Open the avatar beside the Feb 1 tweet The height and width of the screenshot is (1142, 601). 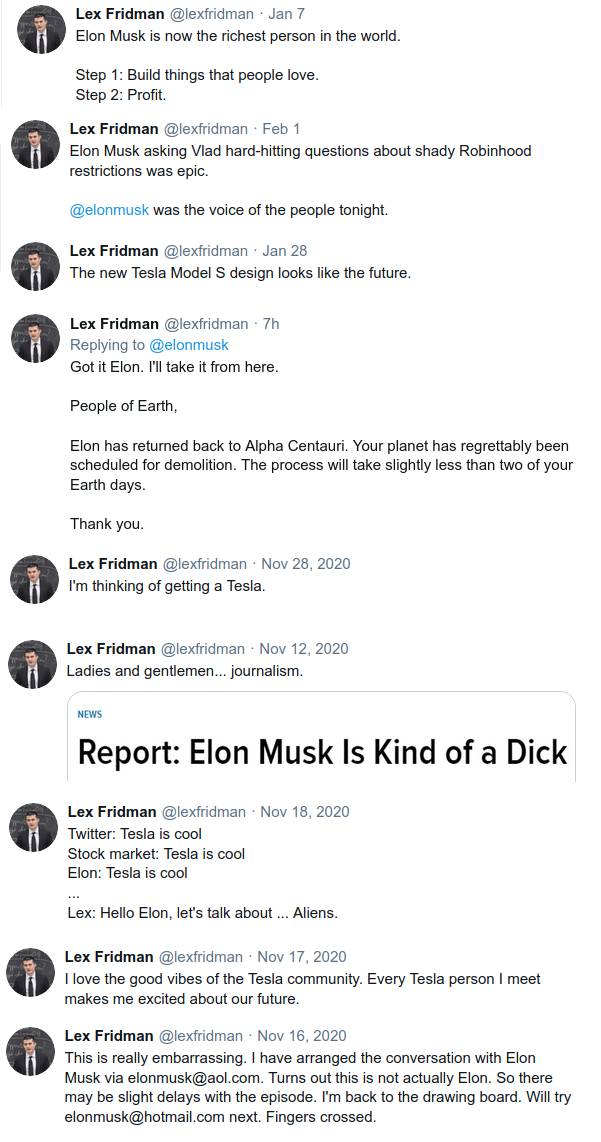click(x=35, y=144)
